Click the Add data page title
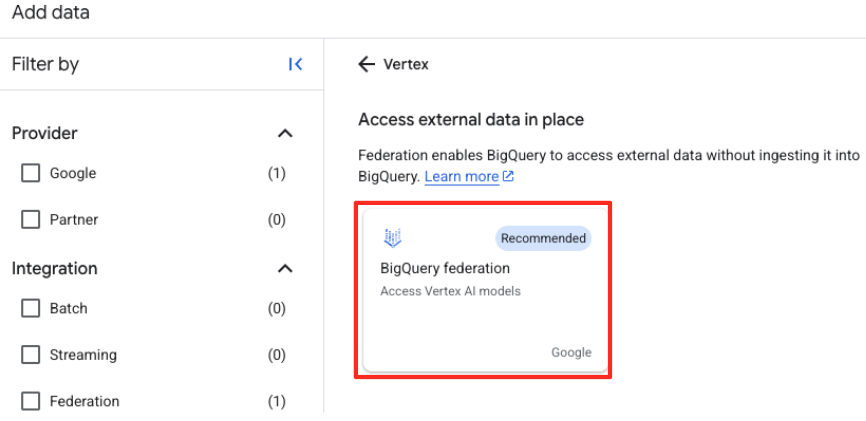The width and height of the screenshot is (866, 421). tap(50, 12)
